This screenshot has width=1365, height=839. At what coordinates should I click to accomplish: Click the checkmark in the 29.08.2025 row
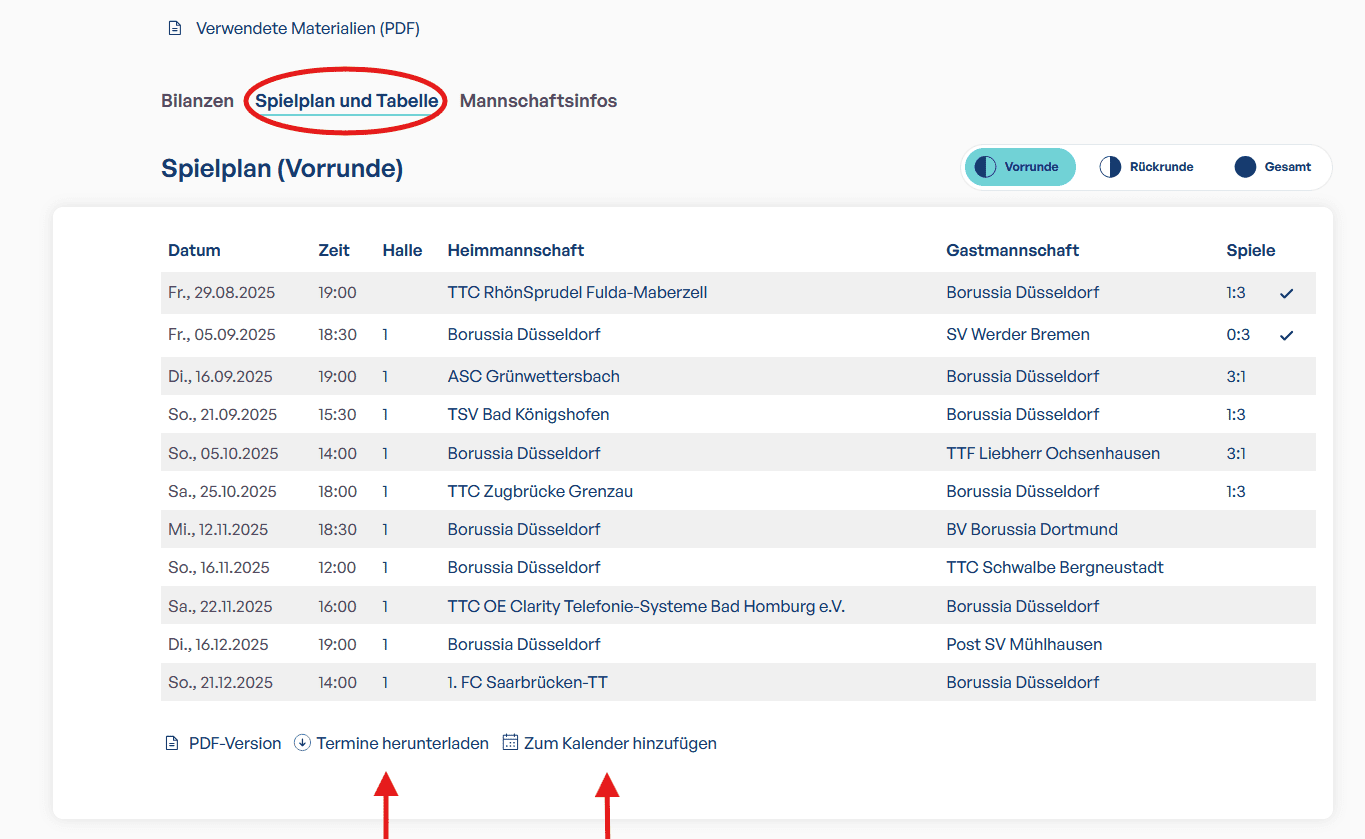[x=1287, y=293]
